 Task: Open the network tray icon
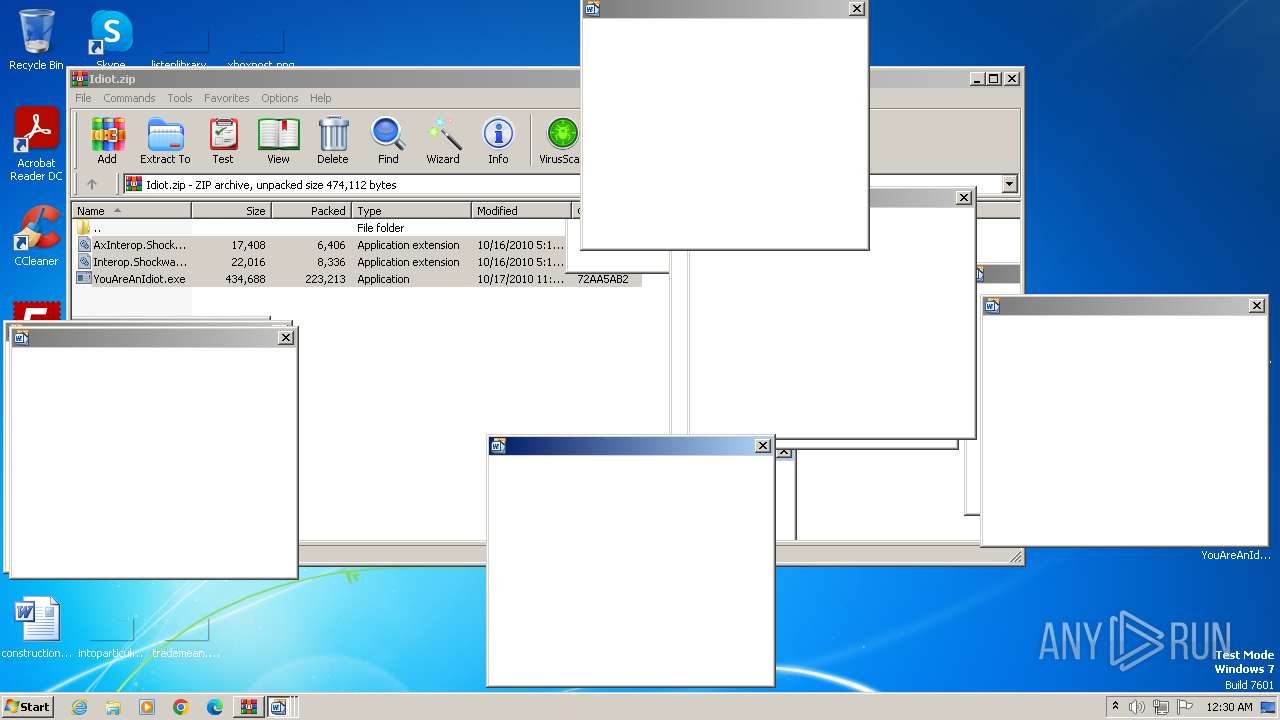click(x=1160, y=707)
